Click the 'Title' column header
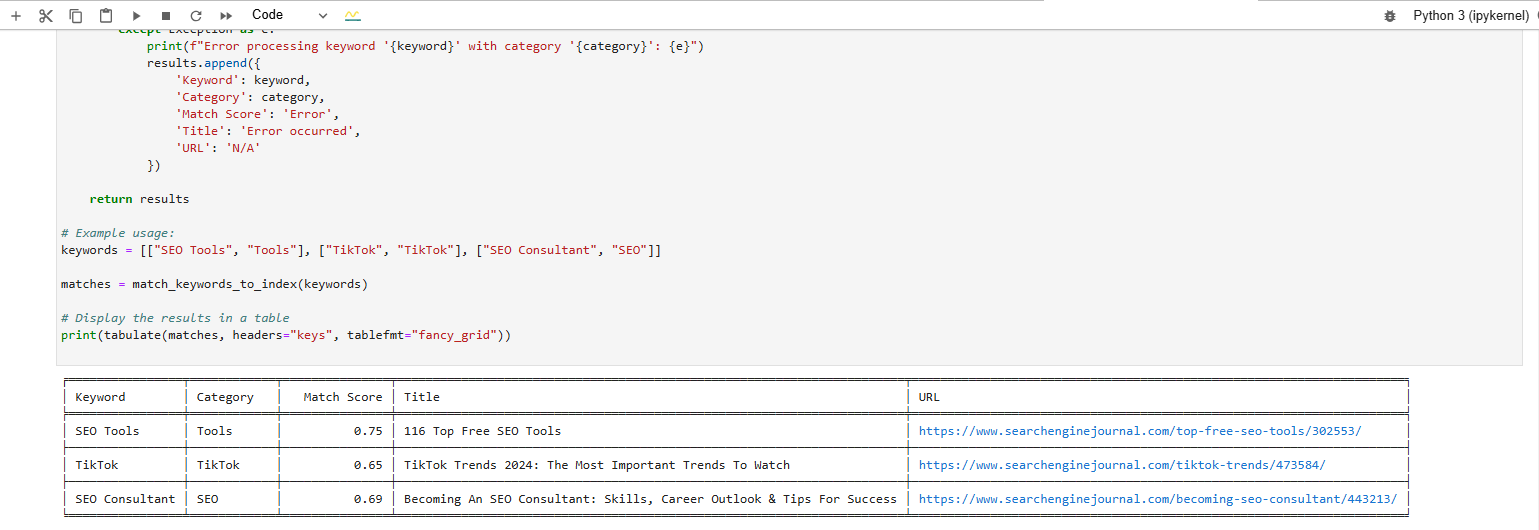This screenshot has height=530, width=1539. 422,397
